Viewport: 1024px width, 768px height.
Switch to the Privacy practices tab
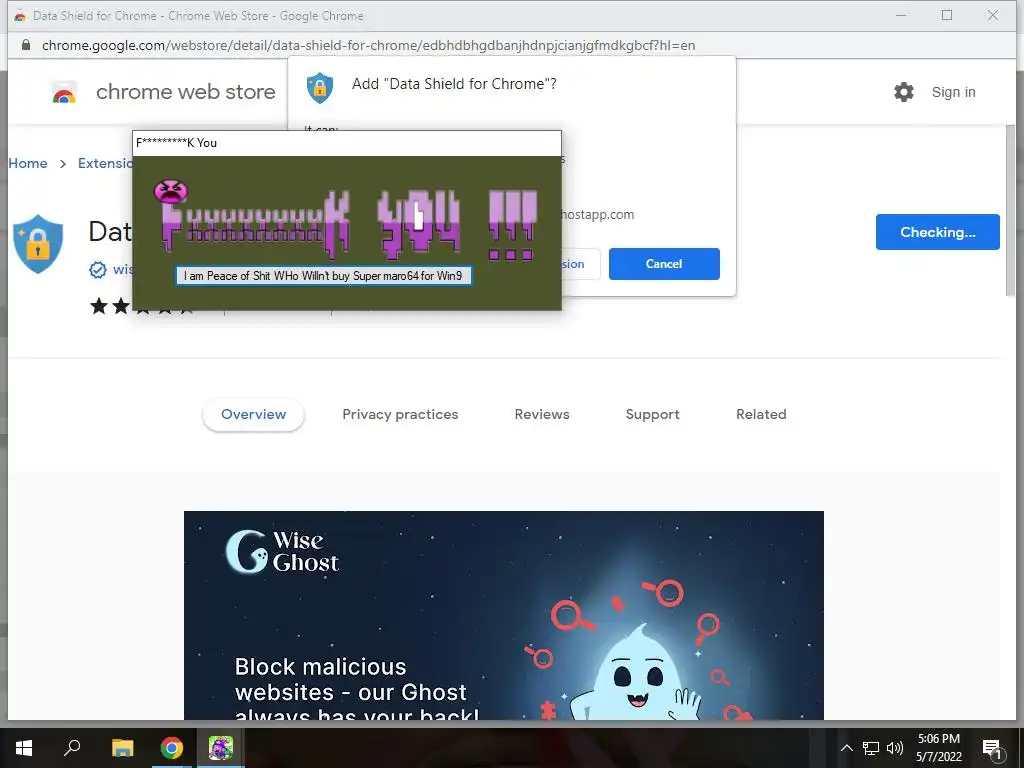[x=400, y=414]
